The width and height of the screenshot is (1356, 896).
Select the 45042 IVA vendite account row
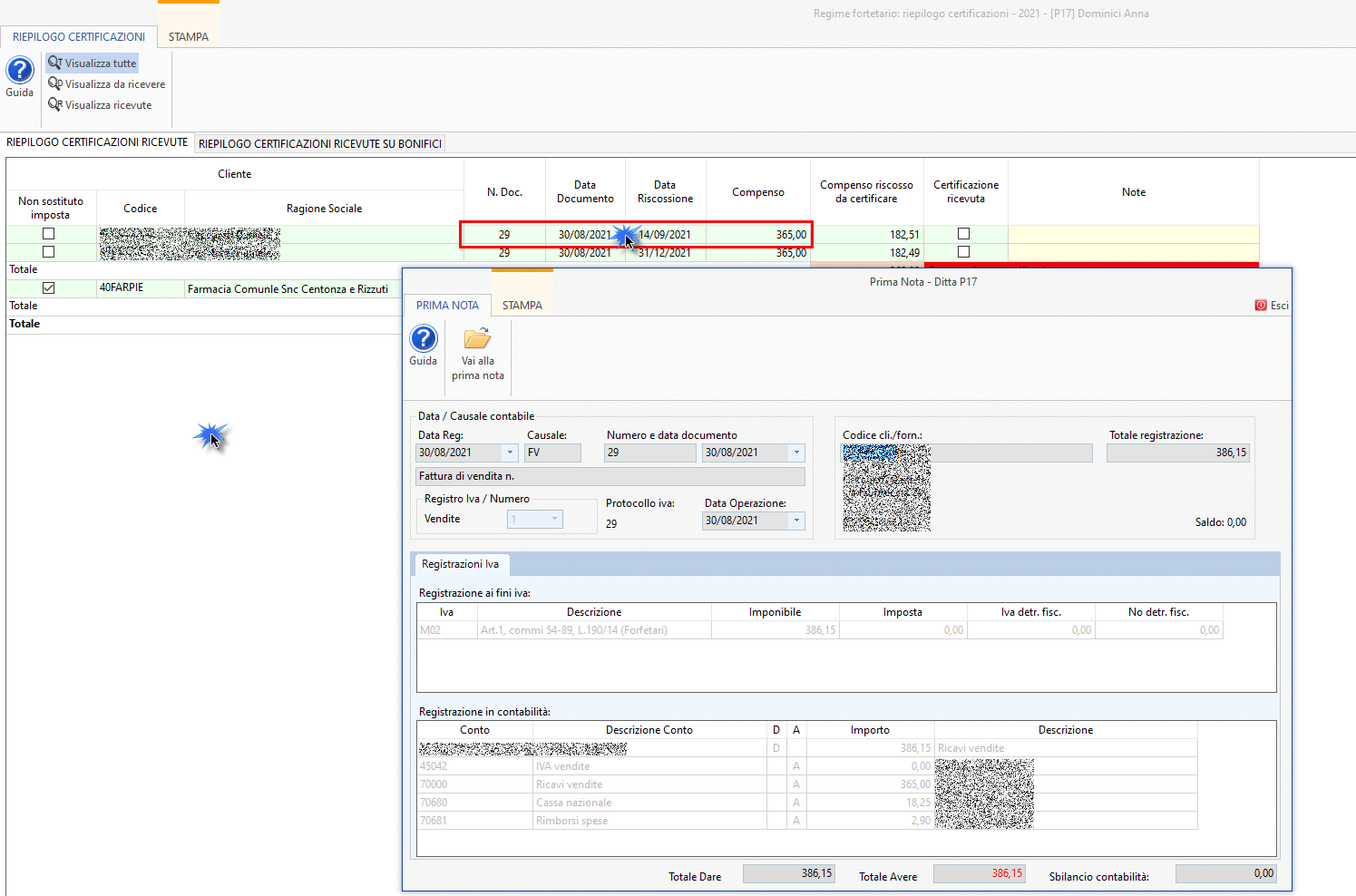(807, 766)
